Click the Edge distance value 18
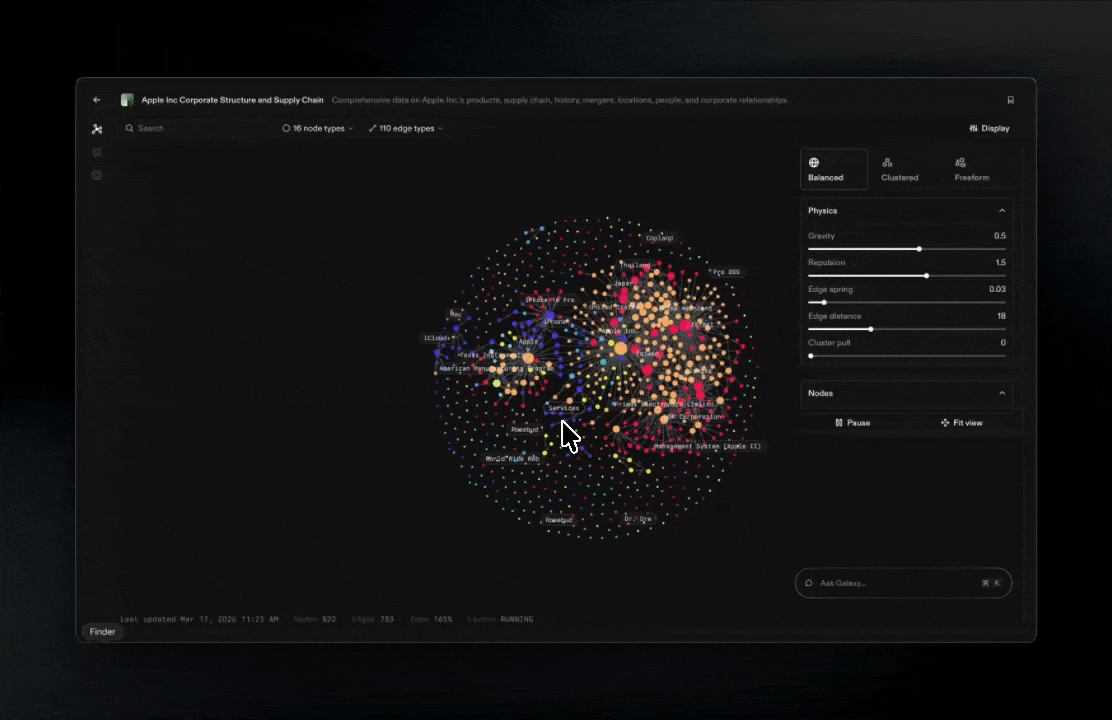1112x720 pixels. 1001,316
